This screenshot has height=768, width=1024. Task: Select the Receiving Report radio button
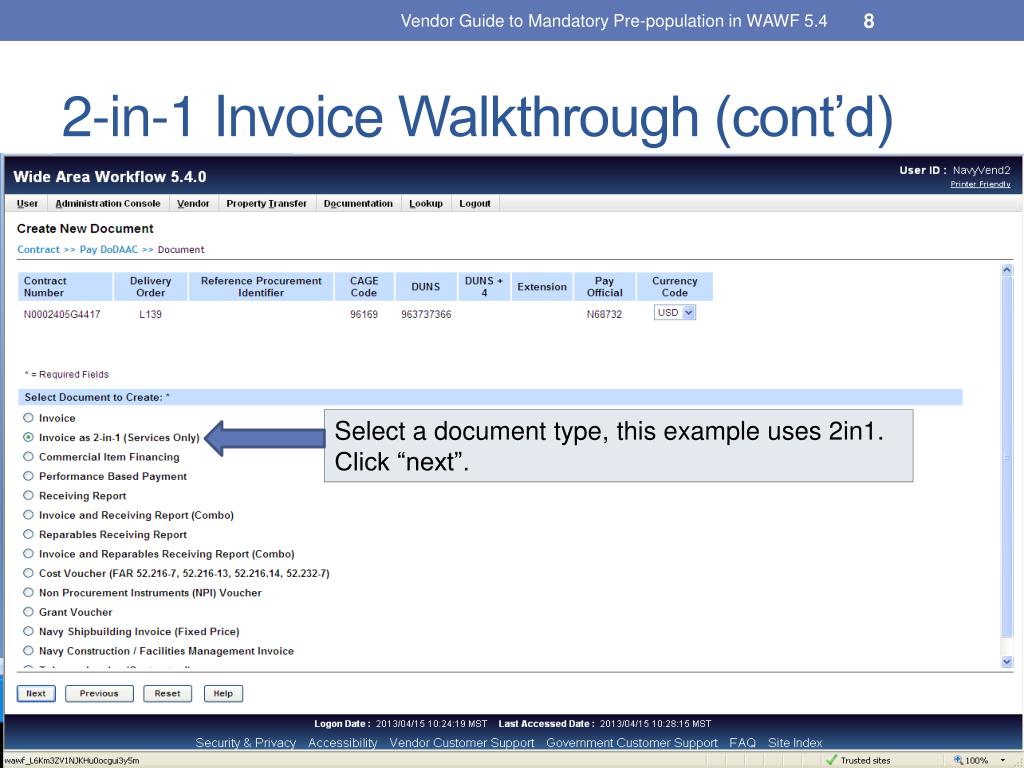[x=28, y=496]
